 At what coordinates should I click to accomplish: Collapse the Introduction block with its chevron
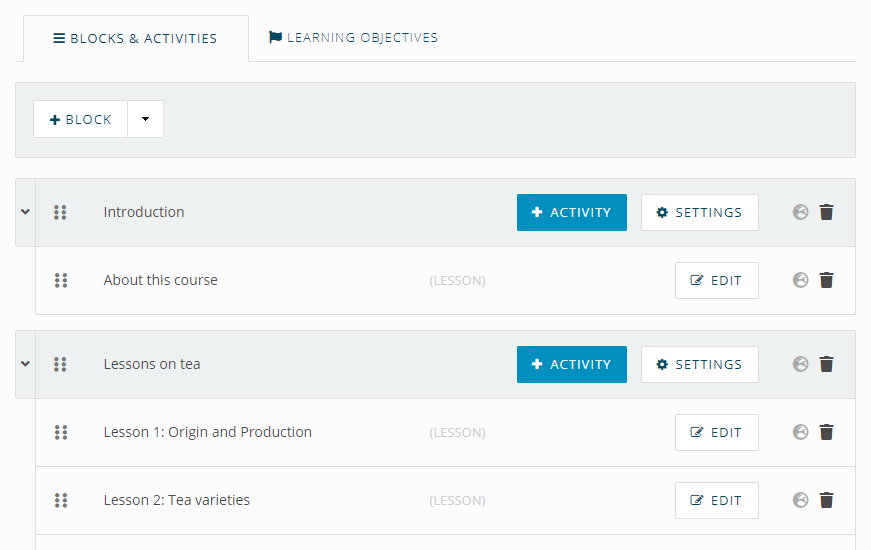(25, 212)
